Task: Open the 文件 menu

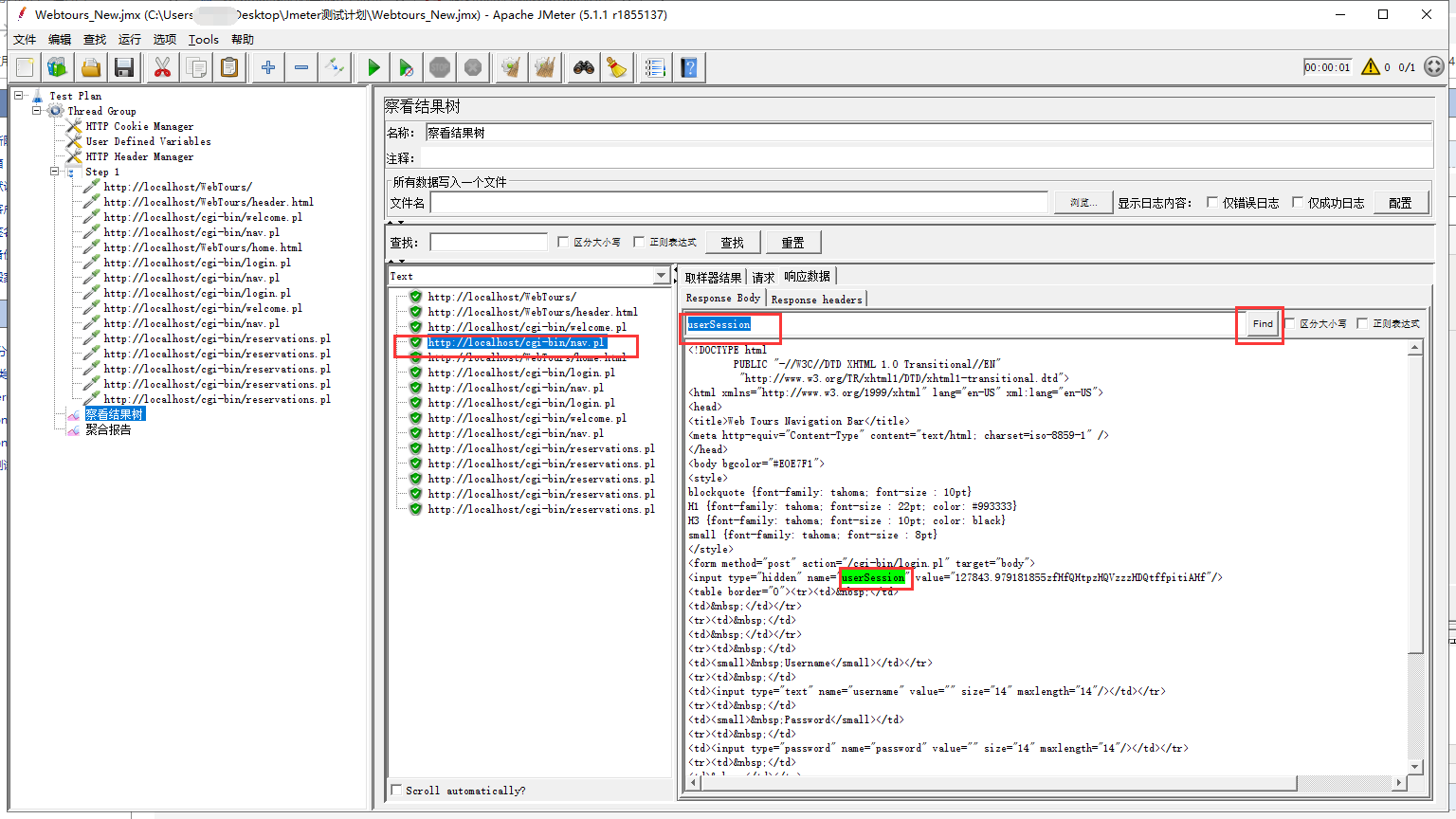Action: coord(25,39)
